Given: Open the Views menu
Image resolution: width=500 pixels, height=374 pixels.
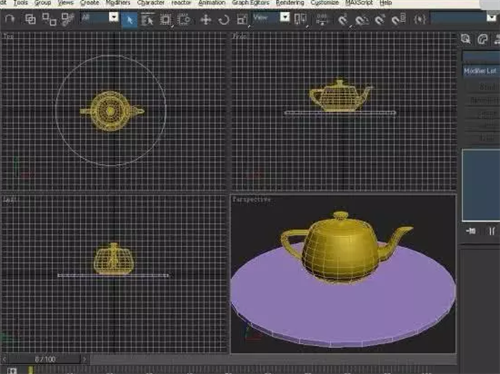Looking at the screenshot, I should 65,3.
